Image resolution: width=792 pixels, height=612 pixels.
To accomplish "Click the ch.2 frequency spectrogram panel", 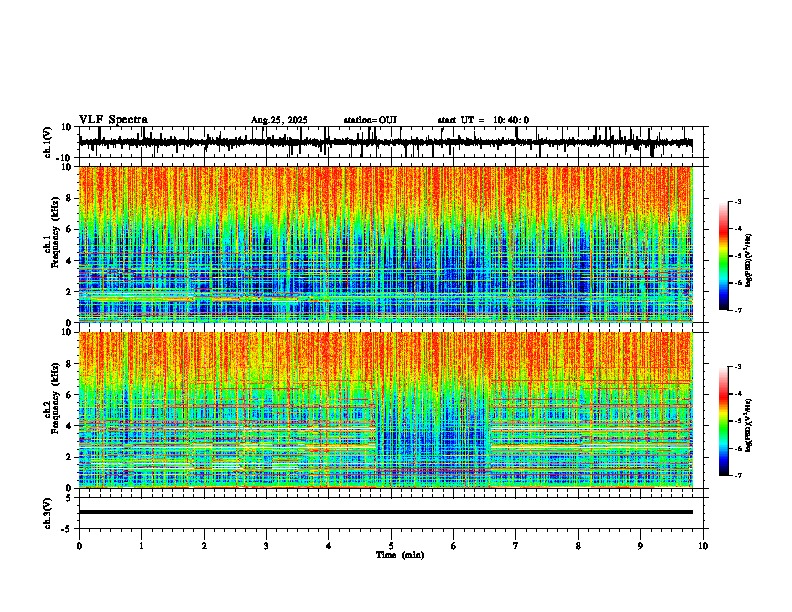I will [391, 410].
